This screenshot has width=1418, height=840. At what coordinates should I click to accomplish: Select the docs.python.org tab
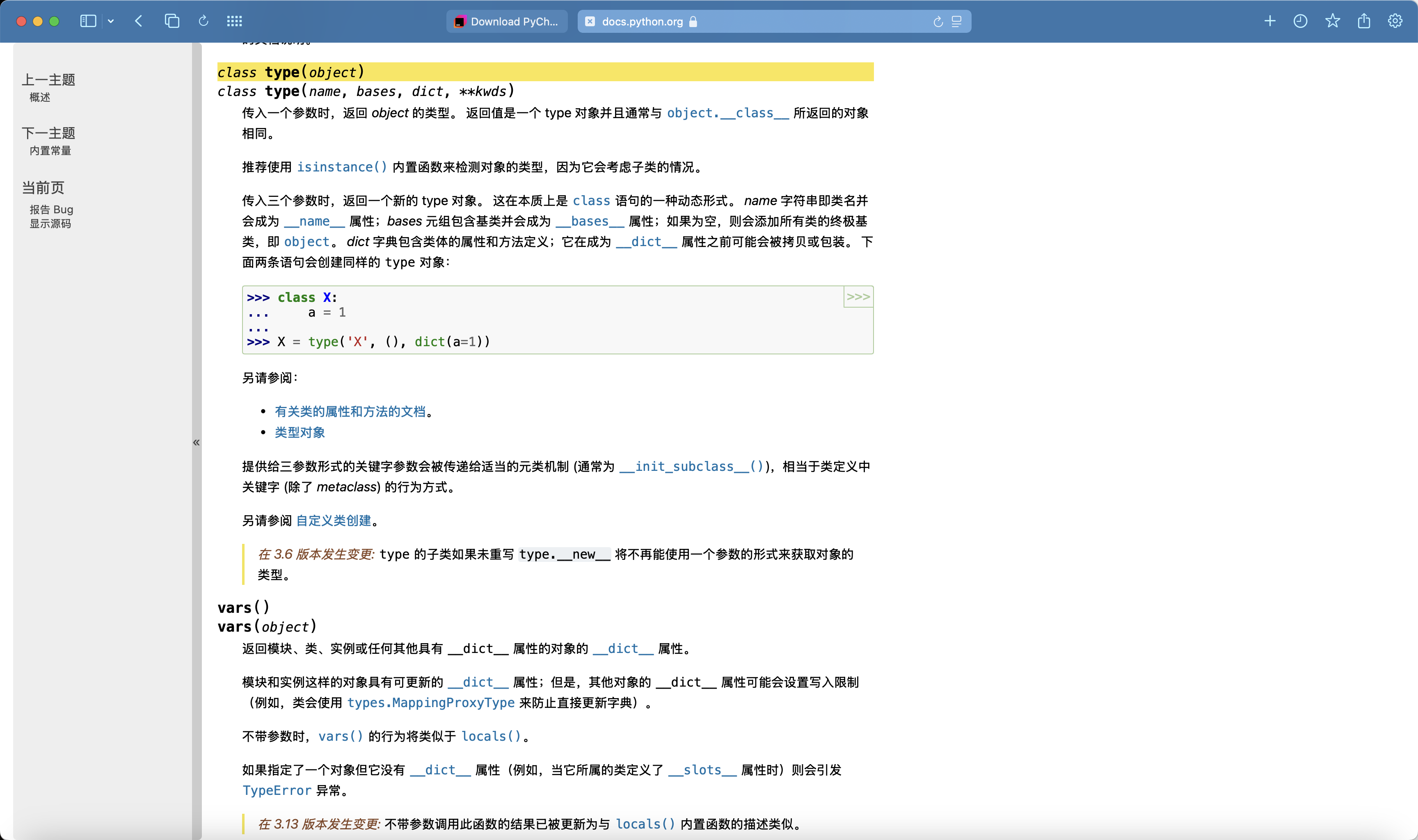click(x=774, y=21)
